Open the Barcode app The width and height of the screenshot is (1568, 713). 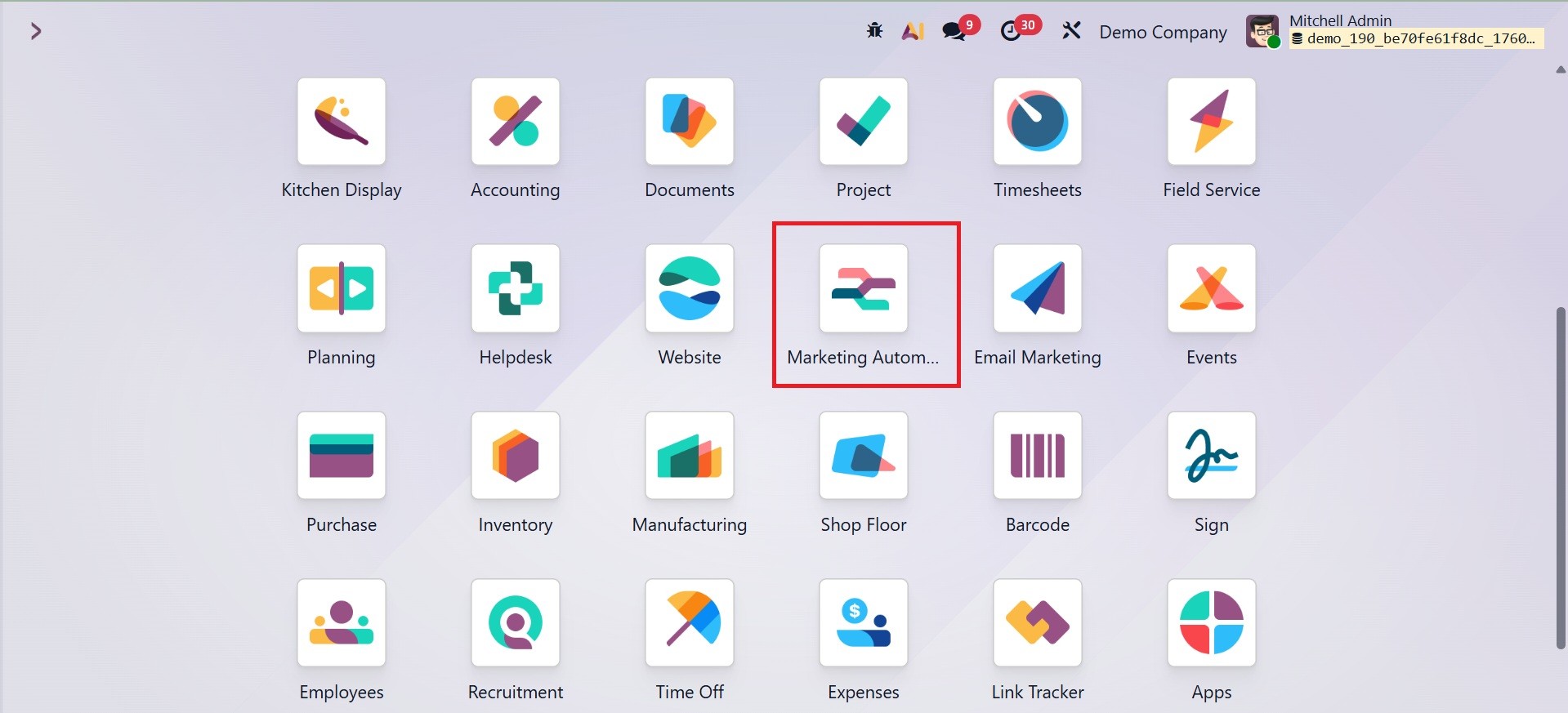click(x=1038, y=456)
